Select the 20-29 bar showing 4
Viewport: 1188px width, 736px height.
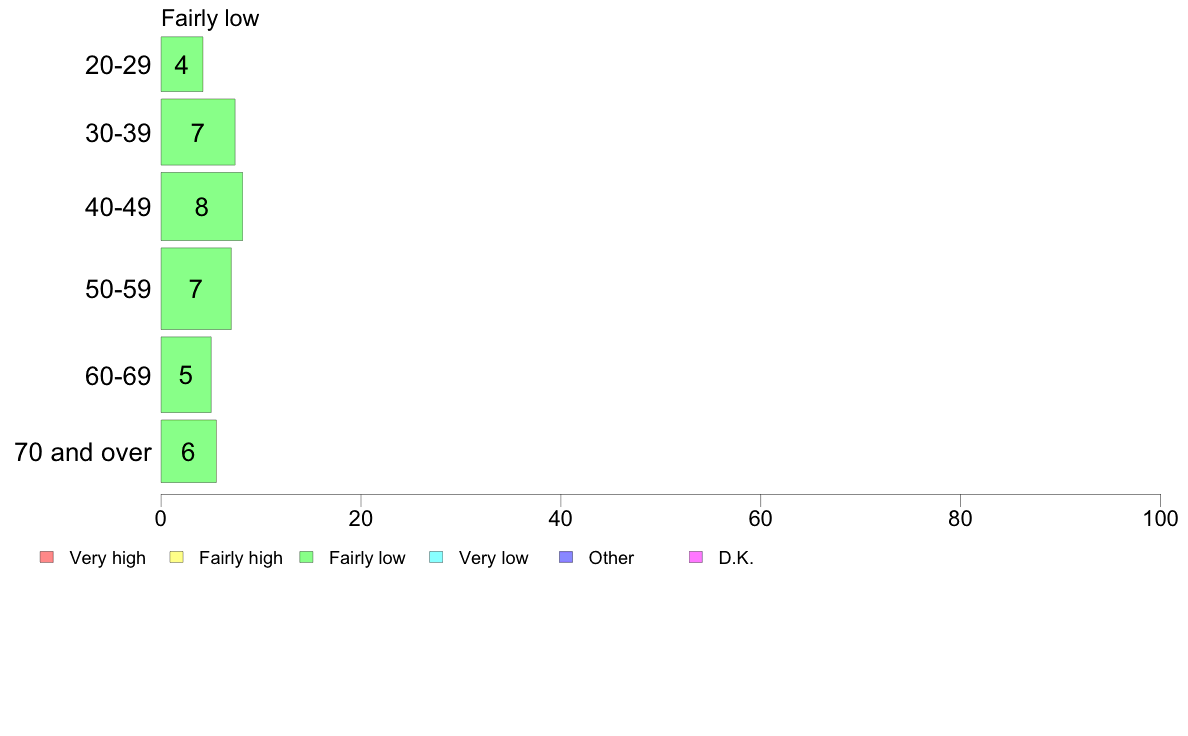[x=182, y=64]
